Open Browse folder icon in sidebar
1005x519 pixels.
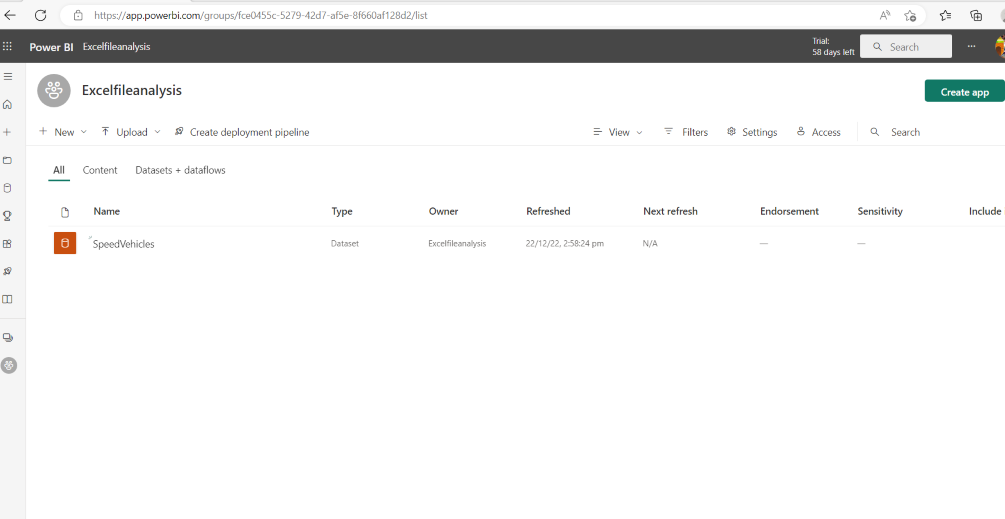[x=8, y=160]
